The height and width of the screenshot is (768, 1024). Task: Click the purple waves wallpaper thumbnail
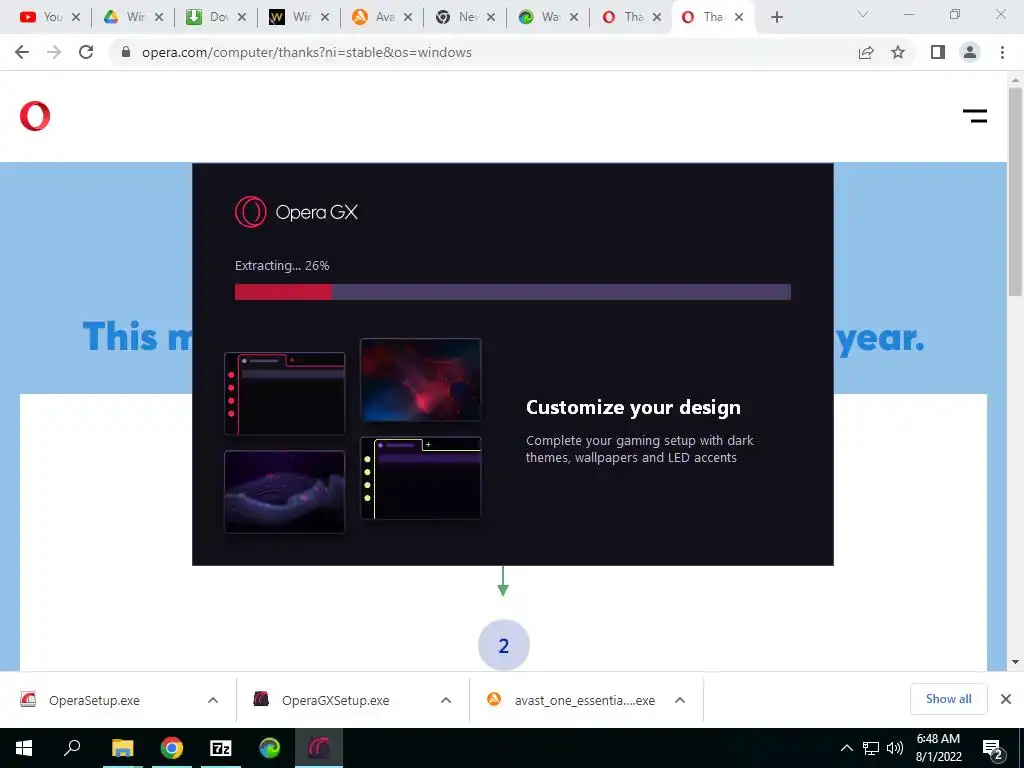(x=285, y=492)
